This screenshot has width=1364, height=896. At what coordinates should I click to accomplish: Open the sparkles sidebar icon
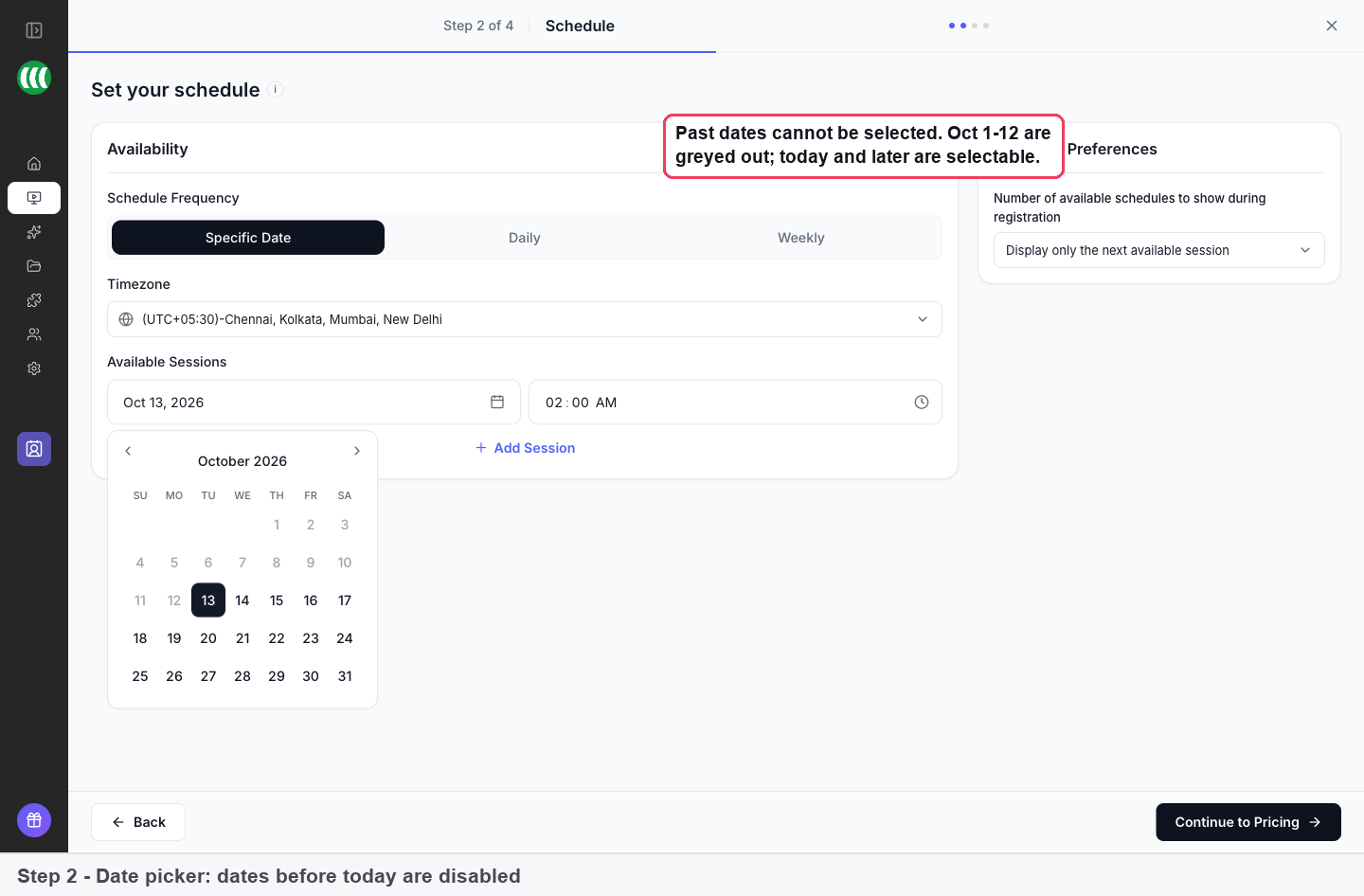click(x=34, y=232)
